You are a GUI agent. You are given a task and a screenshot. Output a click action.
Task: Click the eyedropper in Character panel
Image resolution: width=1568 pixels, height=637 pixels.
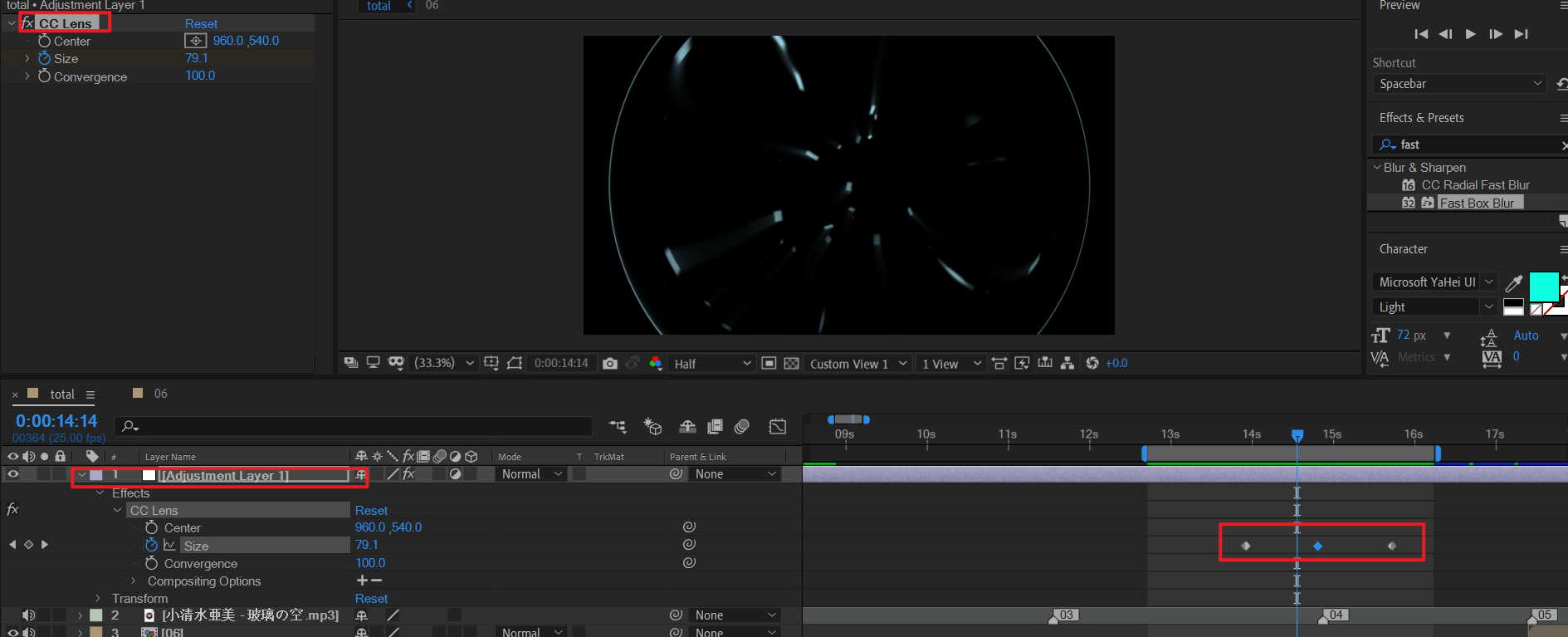click(1514, 283)
